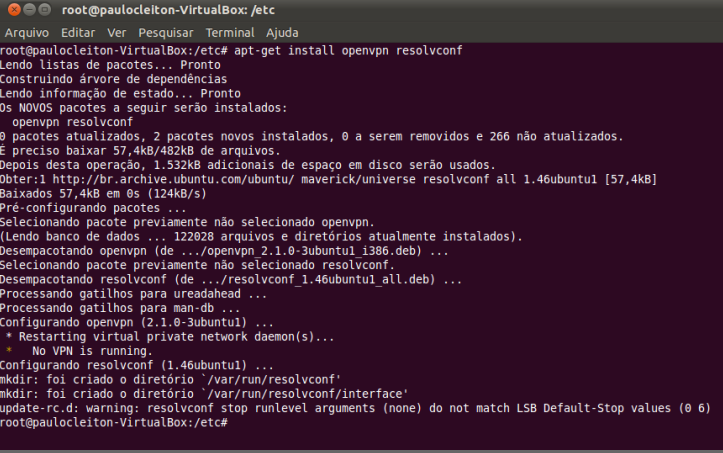Click the Terminal menu

(230, 32)
